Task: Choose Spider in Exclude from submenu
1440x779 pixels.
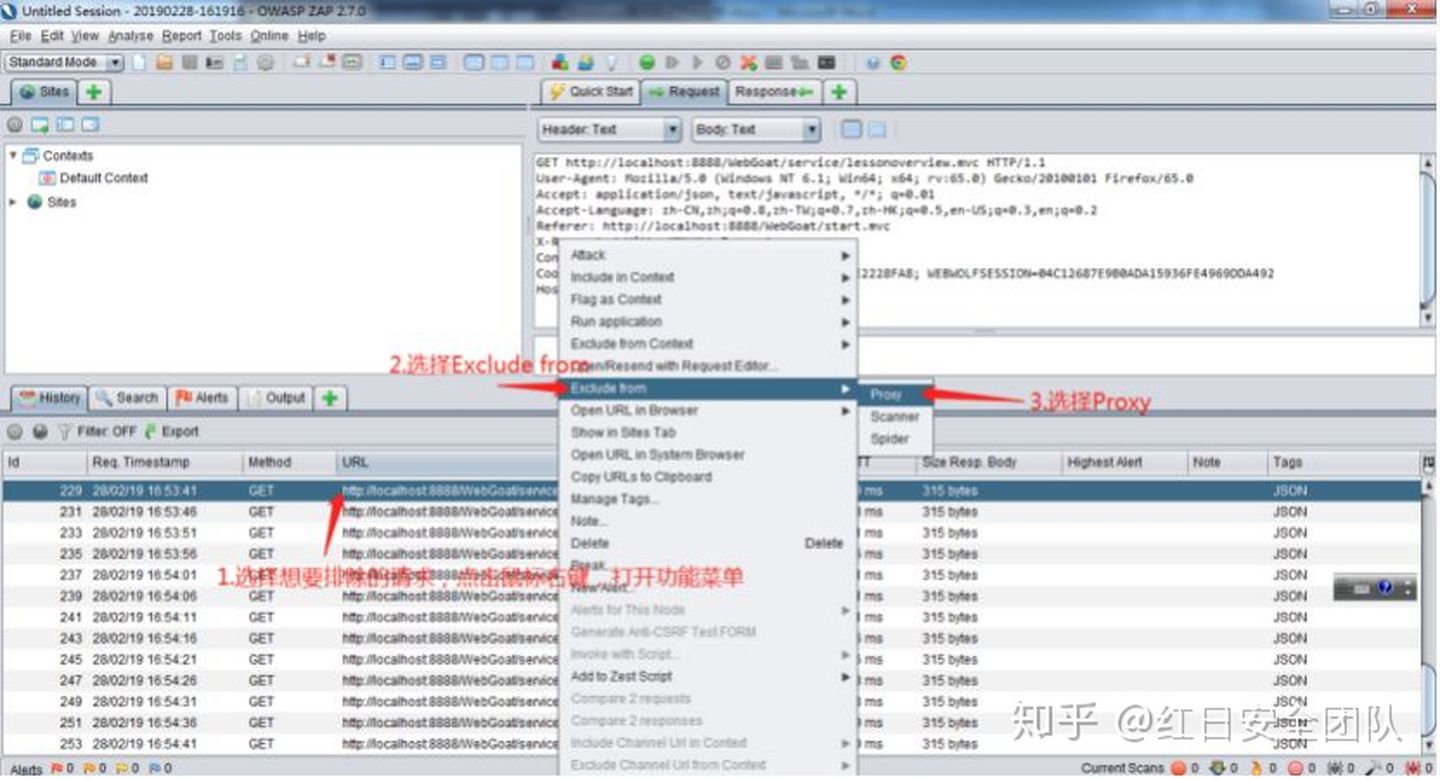Action: [895, 438]
